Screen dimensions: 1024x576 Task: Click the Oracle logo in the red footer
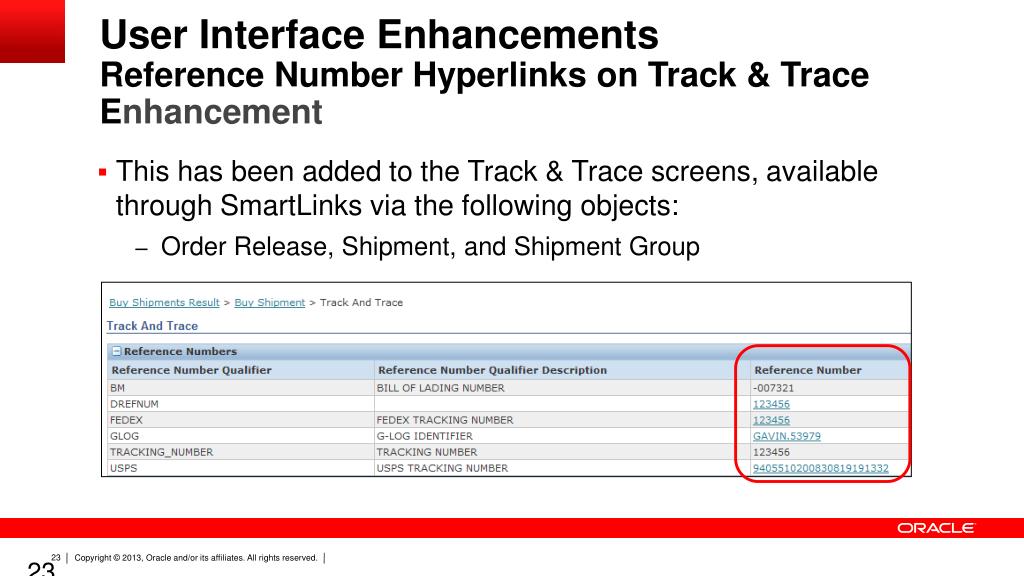[x=936, y=528]
